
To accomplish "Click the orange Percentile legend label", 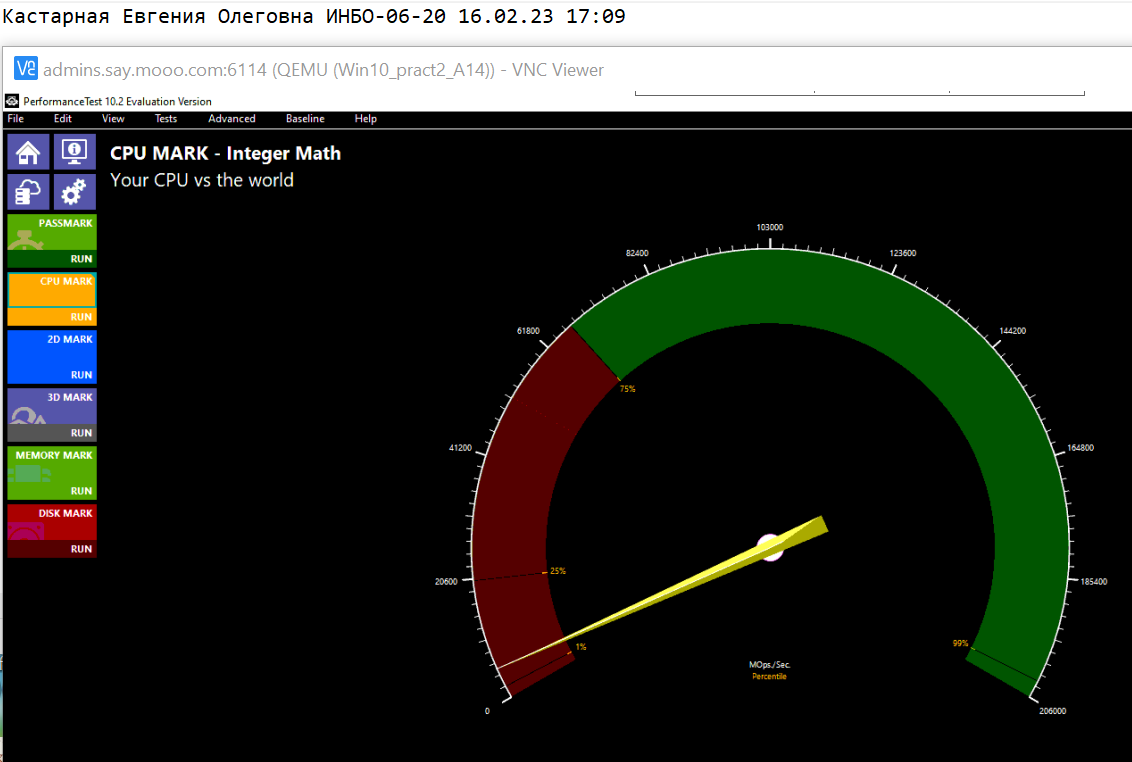I will pos(770,676).
